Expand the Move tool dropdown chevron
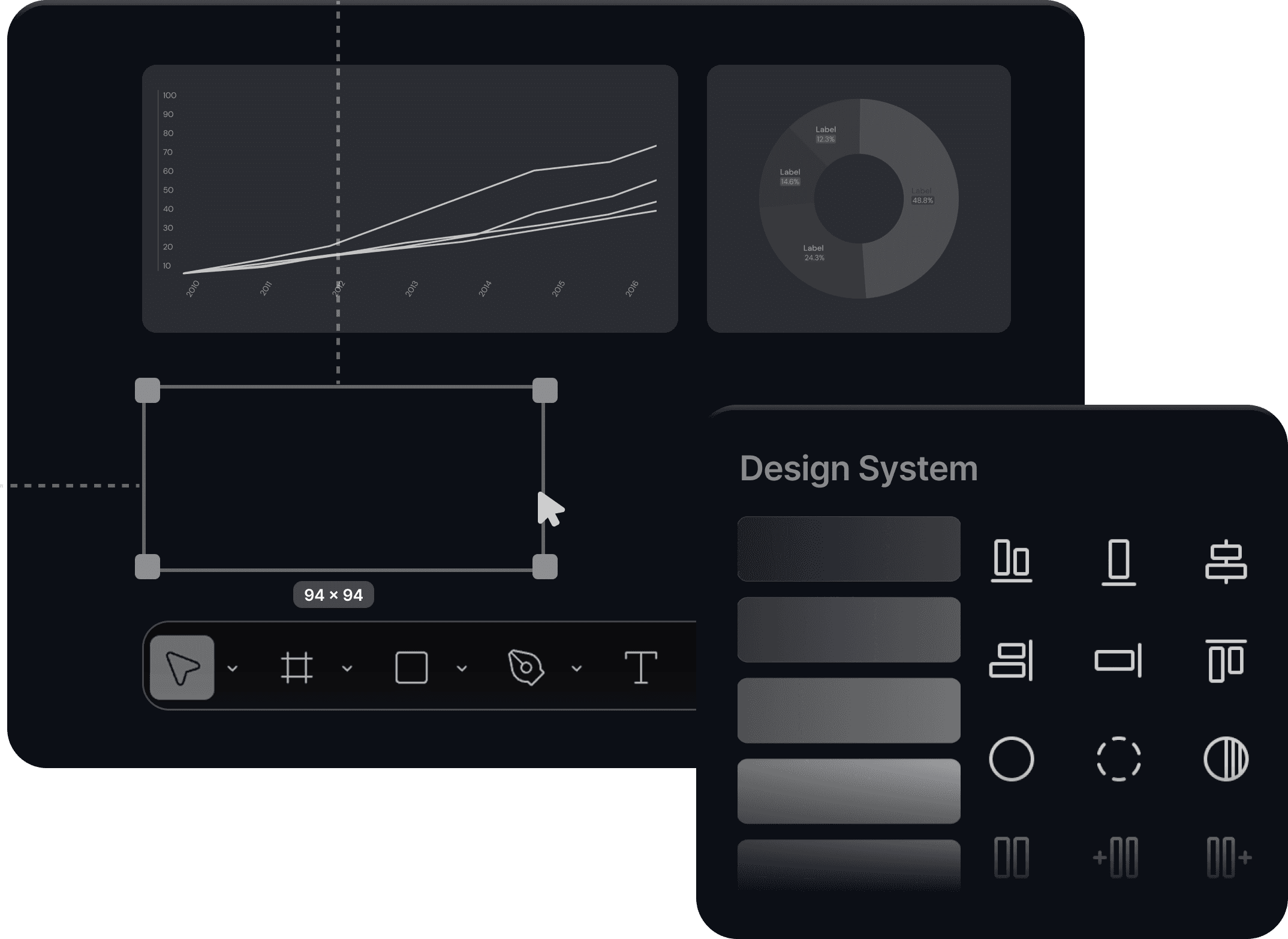This screenshot has width=1288, height=939. (233, 668)
